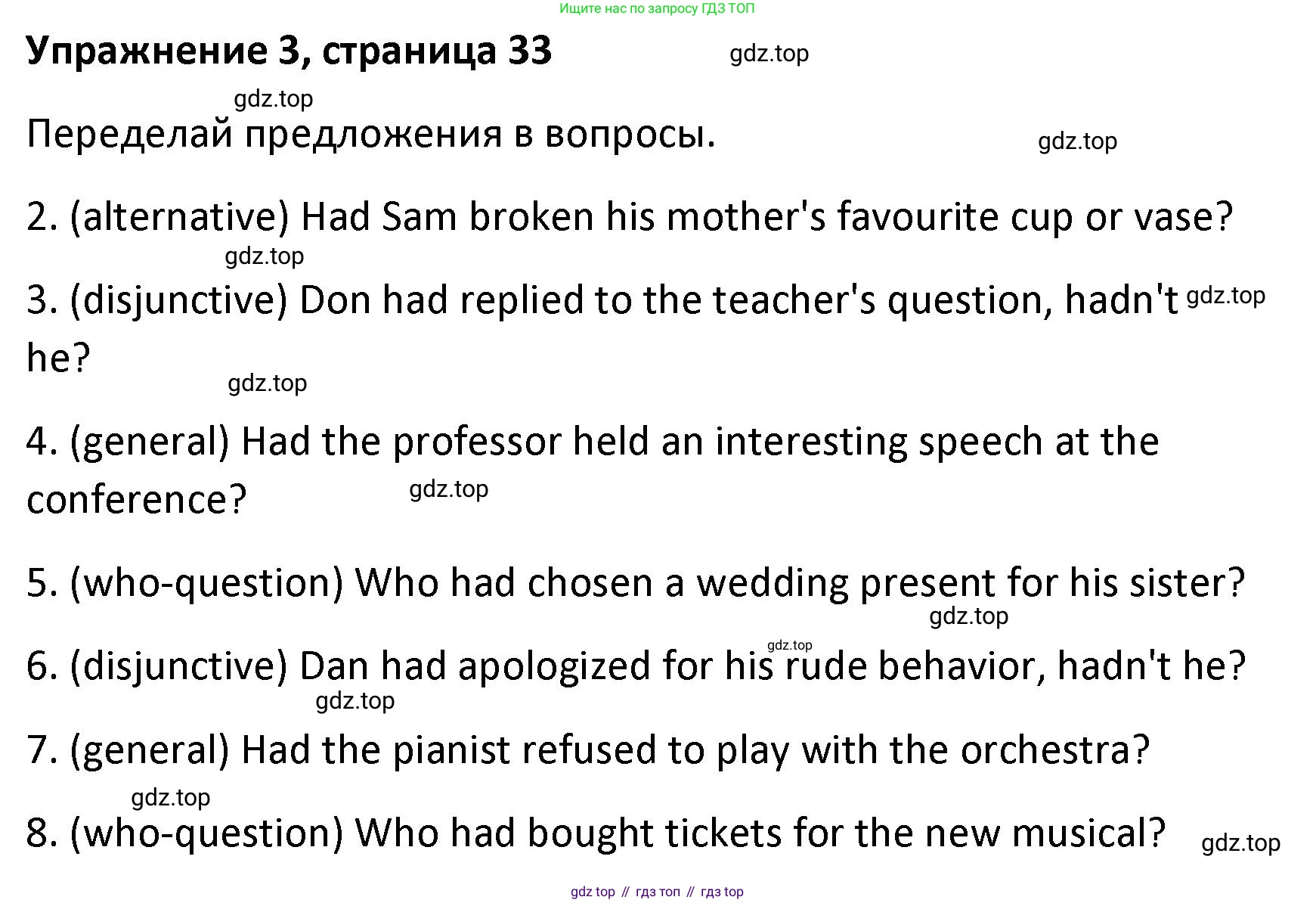This screenshot has height=903, width=1316.
Task: Click the small gdz.top watermark above "rude"
Action: pos(789,645)
